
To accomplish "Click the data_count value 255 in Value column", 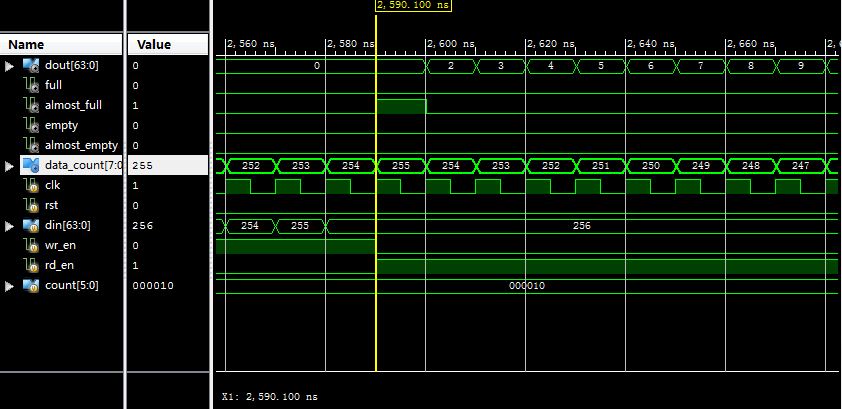I will pos(142,166).
